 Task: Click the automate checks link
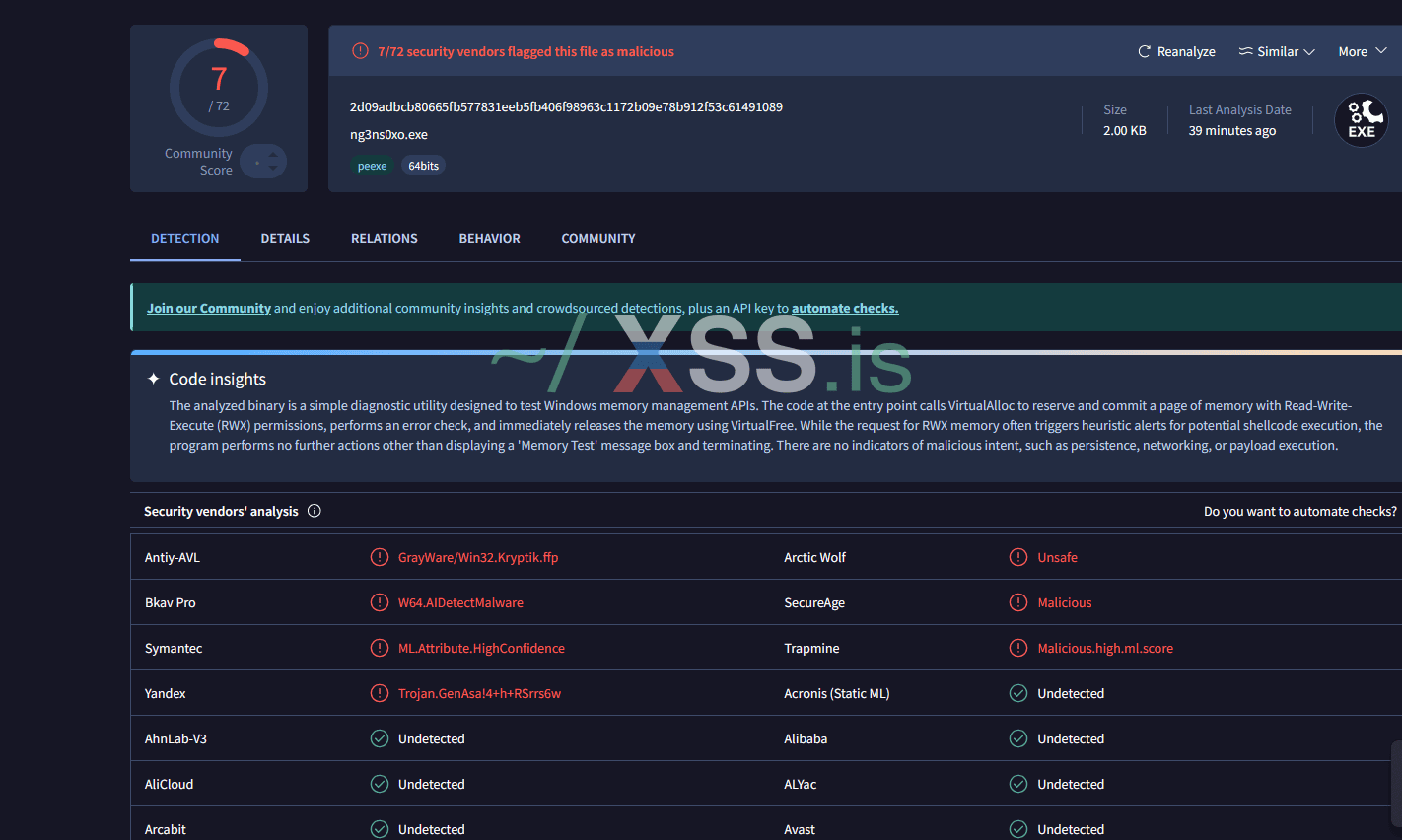pos(844,308)
